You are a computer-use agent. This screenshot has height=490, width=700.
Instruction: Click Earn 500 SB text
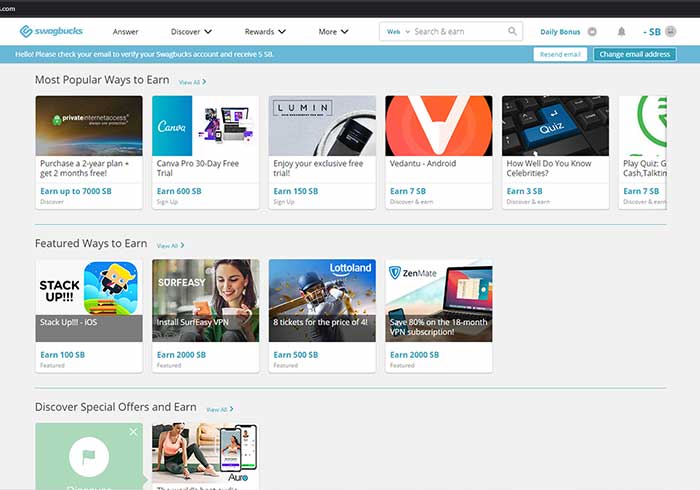tap(296, 355)
